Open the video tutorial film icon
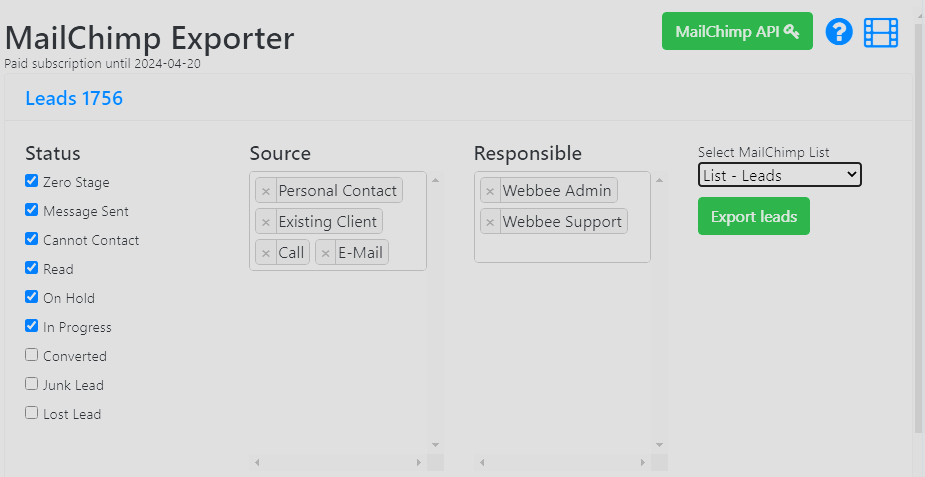 881,32
